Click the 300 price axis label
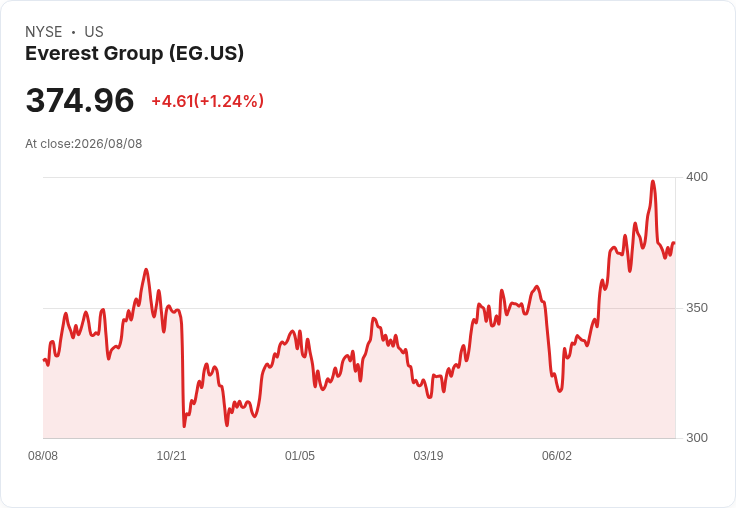This screenshot has height=508, width=736. 697,438
